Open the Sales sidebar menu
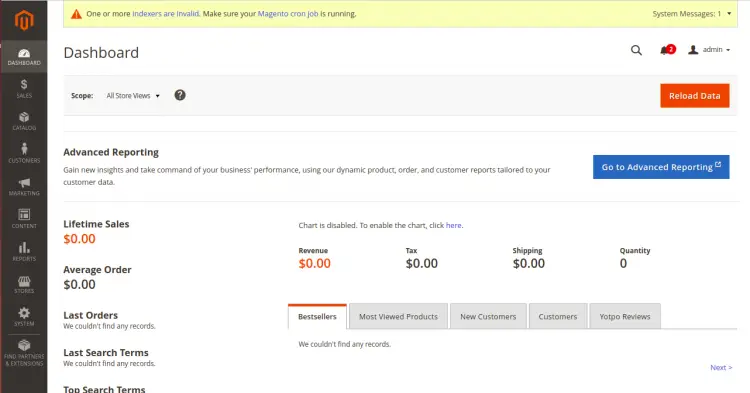 24,89
